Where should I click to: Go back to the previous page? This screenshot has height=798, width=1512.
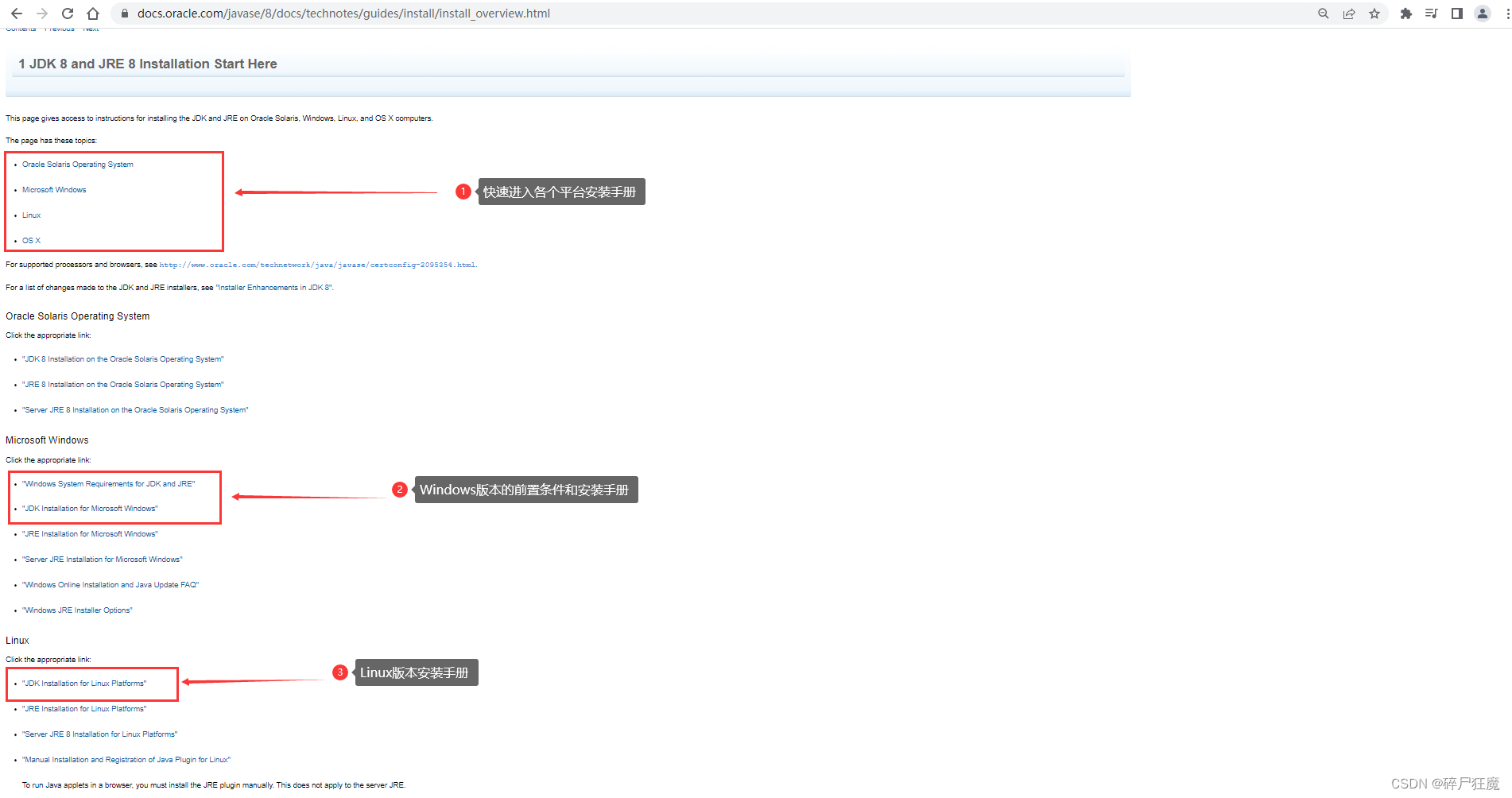tap(17, 14)
